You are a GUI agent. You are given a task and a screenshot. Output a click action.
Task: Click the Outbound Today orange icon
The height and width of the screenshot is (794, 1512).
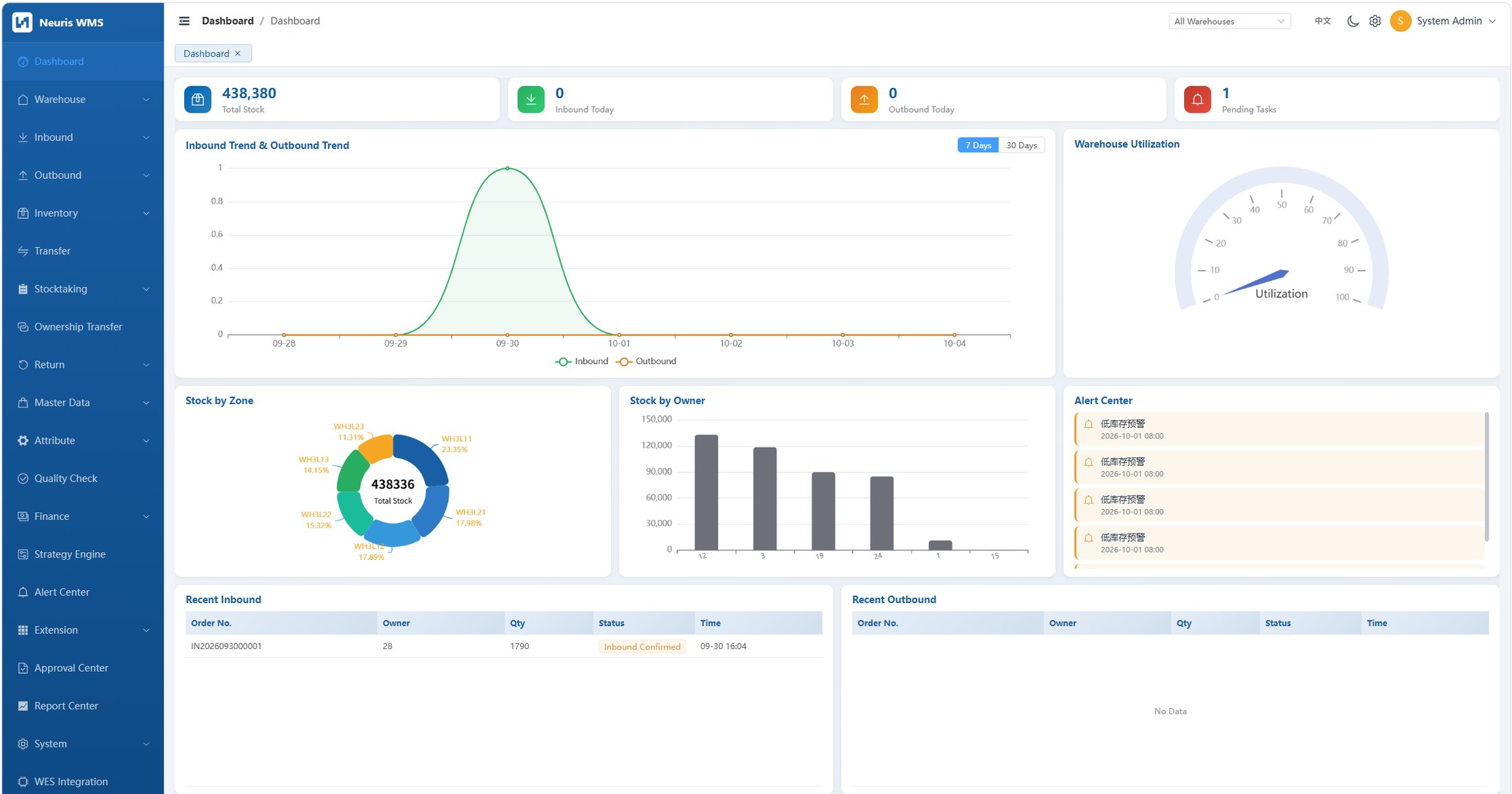tap(864, 100)
